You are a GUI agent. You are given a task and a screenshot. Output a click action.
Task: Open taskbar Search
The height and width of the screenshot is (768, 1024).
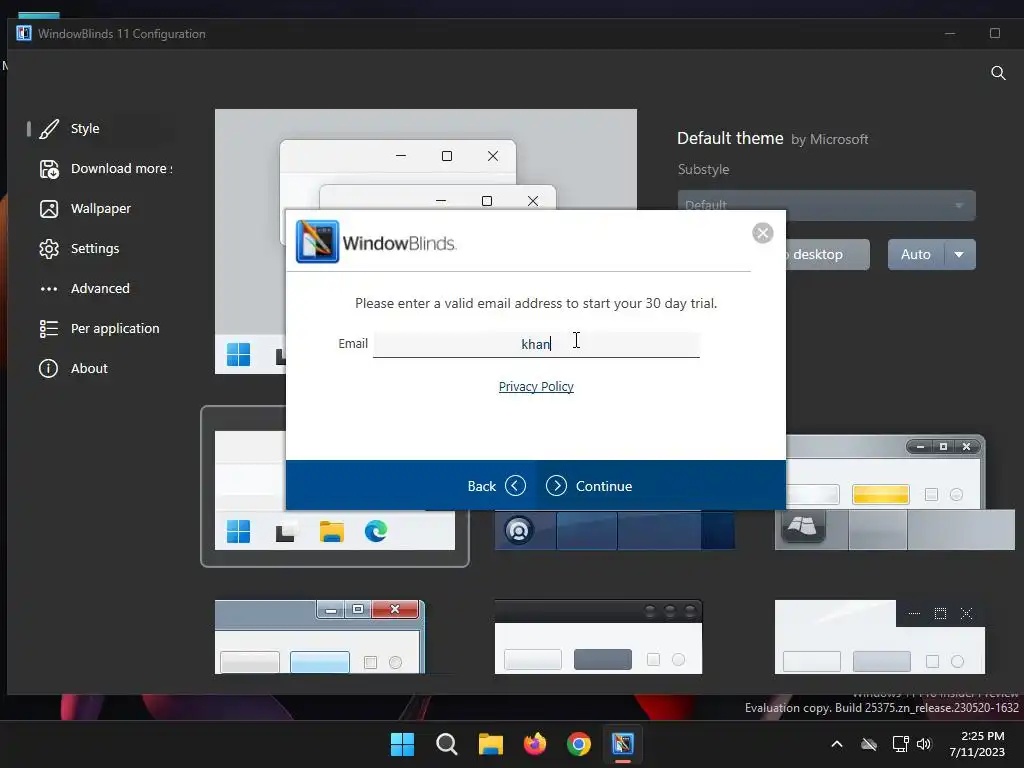click(x=447, y=744)
